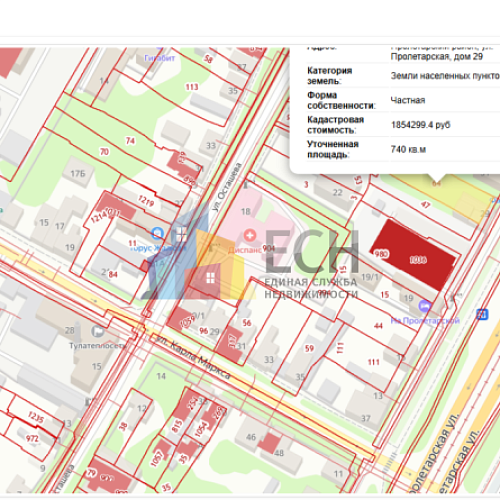
Task: Click the Уточненная площадь field label
Action: [333, 149]
